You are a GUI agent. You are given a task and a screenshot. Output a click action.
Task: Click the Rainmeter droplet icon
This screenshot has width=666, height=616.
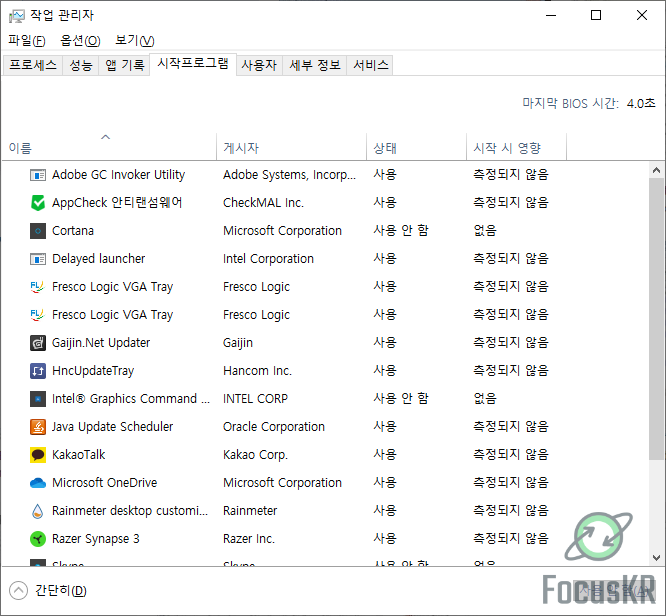38,511
